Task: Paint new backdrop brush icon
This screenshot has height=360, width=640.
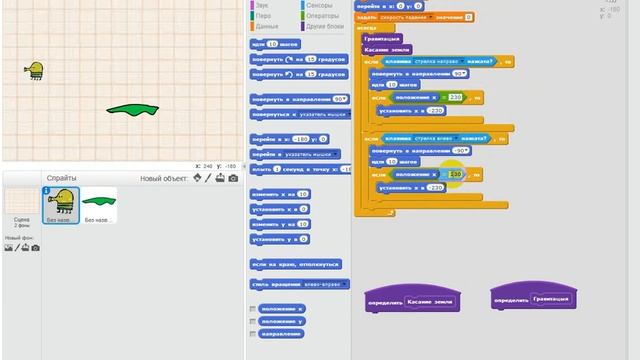Action: 17,248
